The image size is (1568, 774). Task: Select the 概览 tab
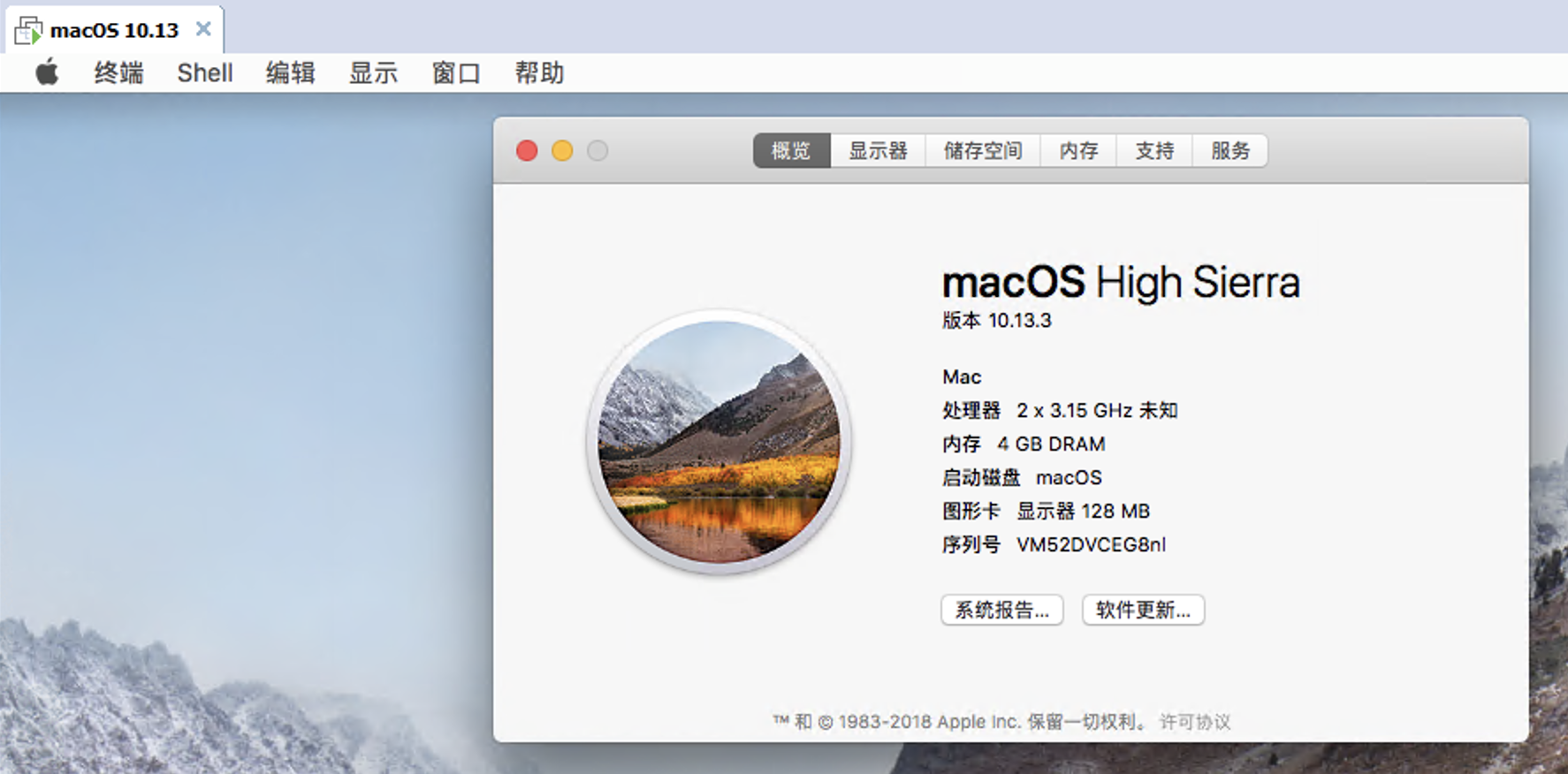pyautogui.click(x=791, y=151)
